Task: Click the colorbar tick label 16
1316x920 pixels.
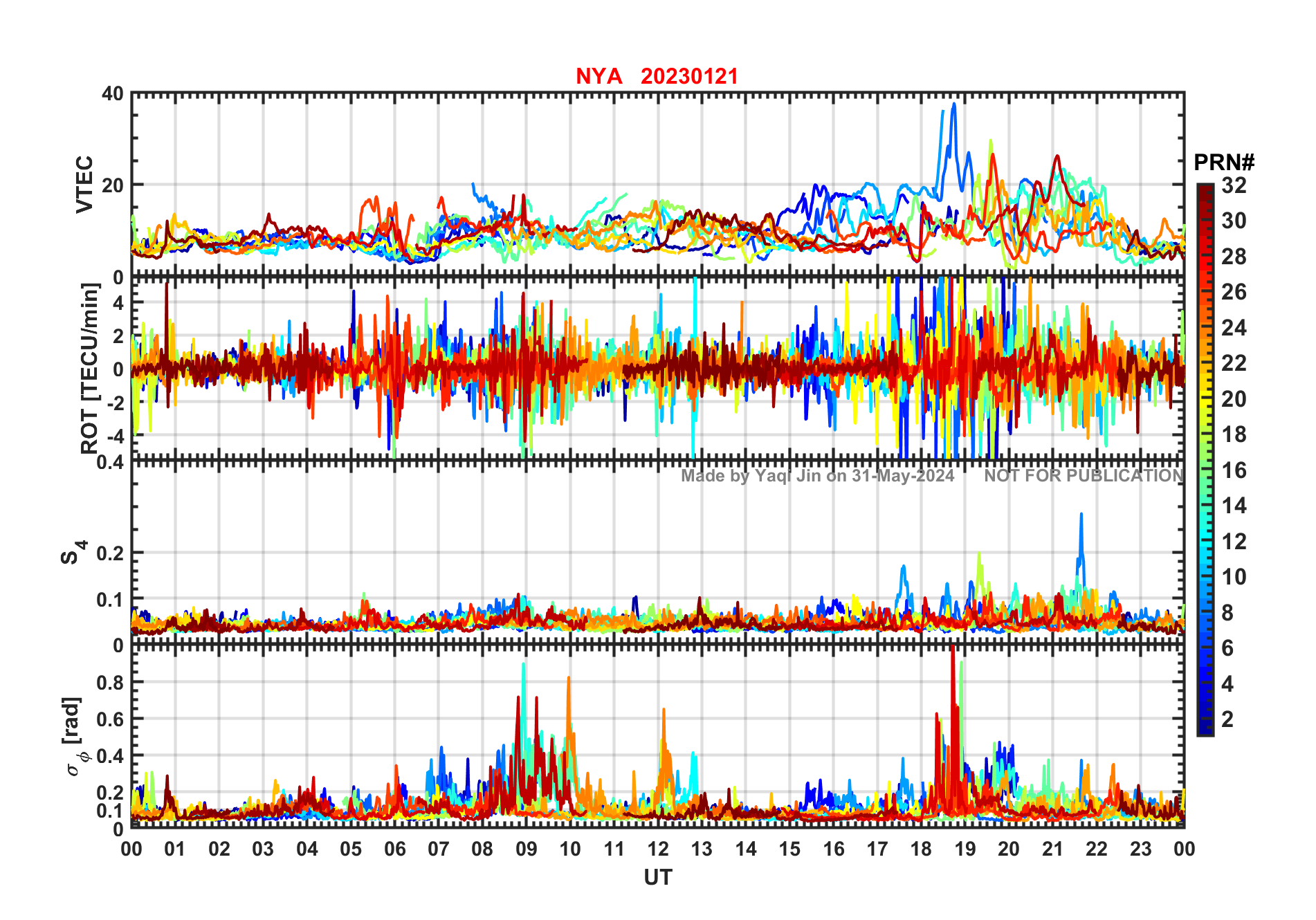Action: 1234,470
